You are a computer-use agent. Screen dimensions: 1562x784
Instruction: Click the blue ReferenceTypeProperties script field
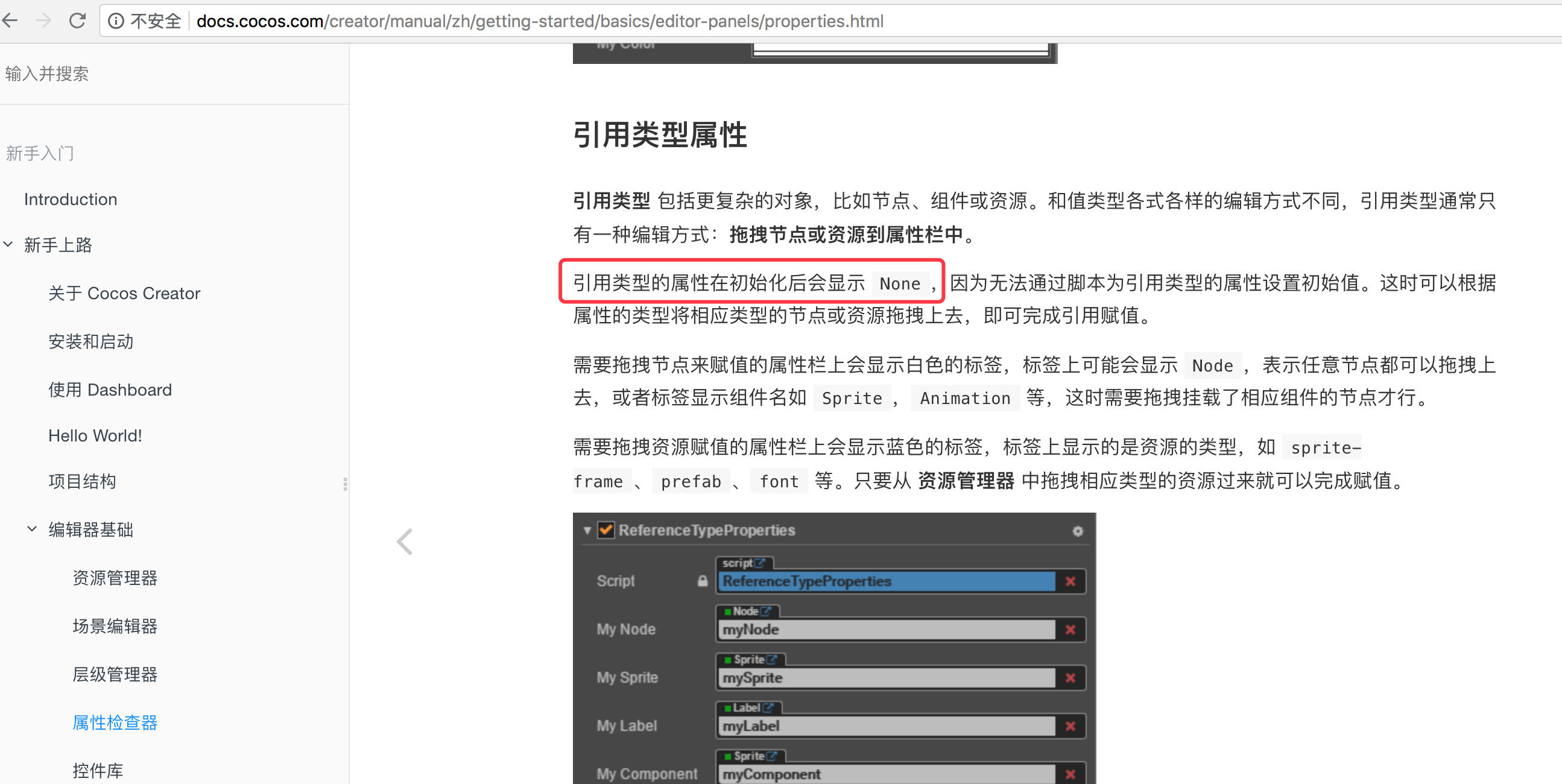tap(885, 581)
